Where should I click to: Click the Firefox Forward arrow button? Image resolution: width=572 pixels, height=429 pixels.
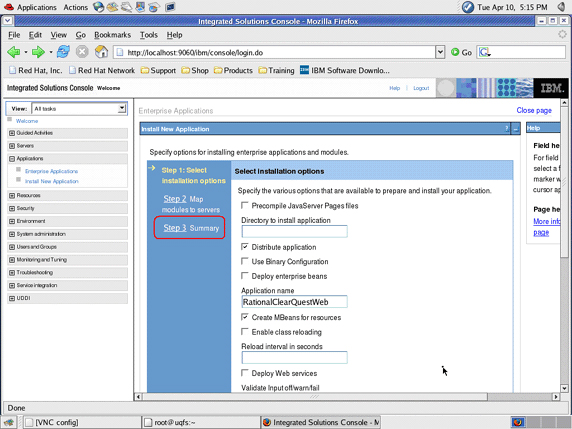(x=38, y=52)
